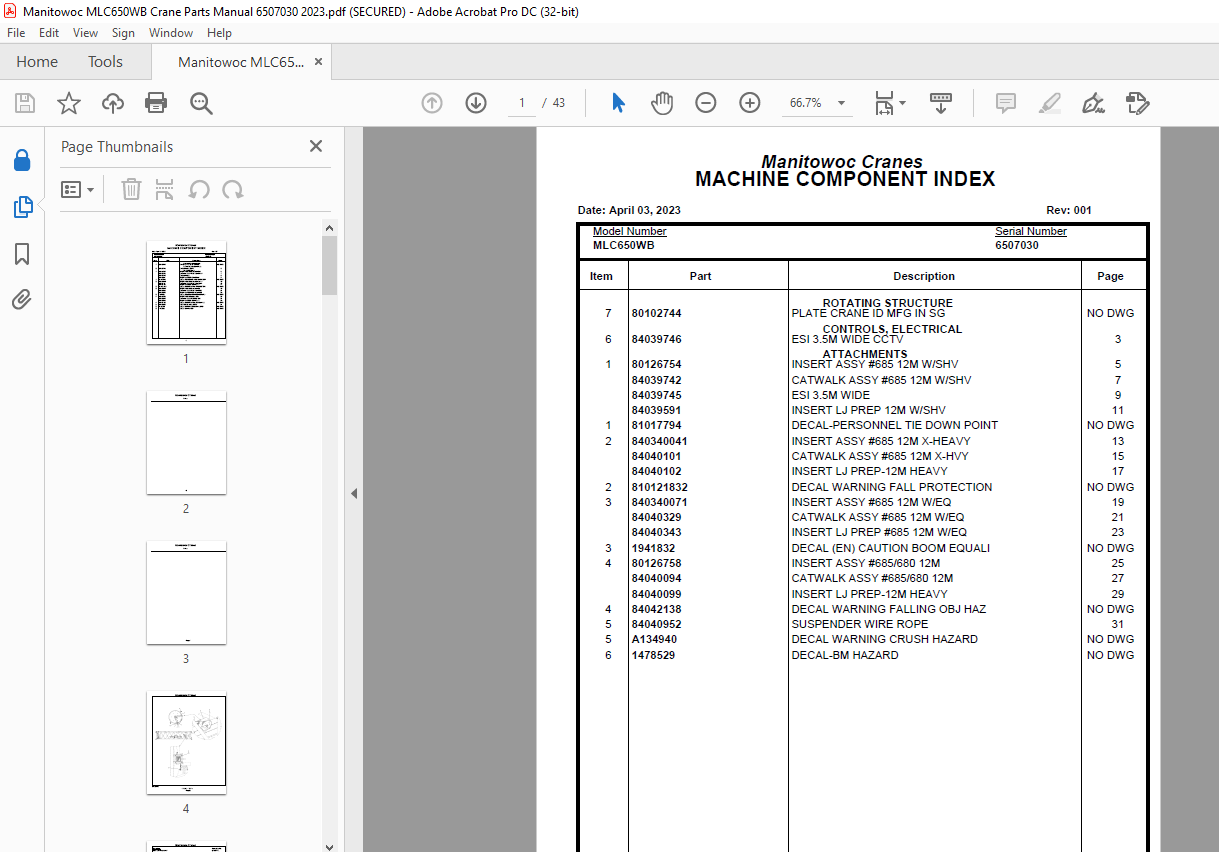Bookmark file with star icon
The width and height of the screenshot is (1219, 852).
click(68, 103)
